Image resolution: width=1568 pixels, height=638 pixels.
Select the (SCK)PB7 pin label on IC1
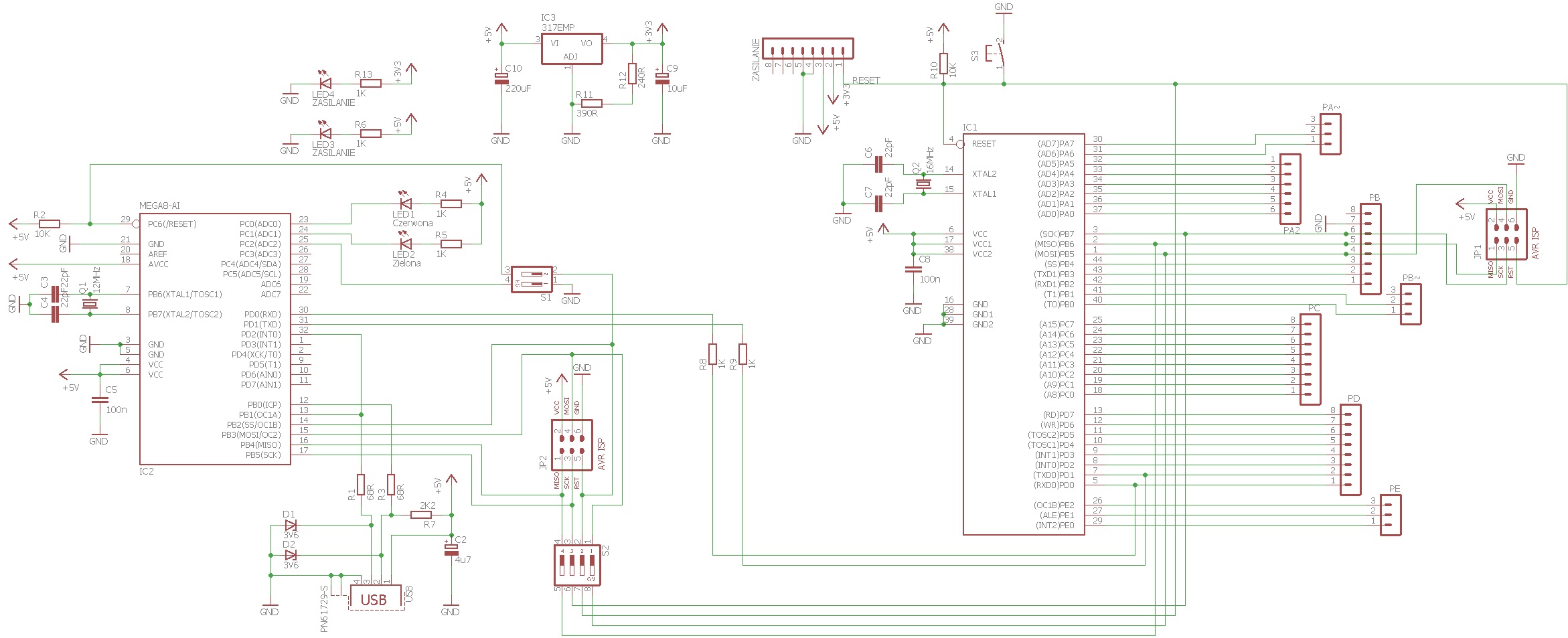1056,234
